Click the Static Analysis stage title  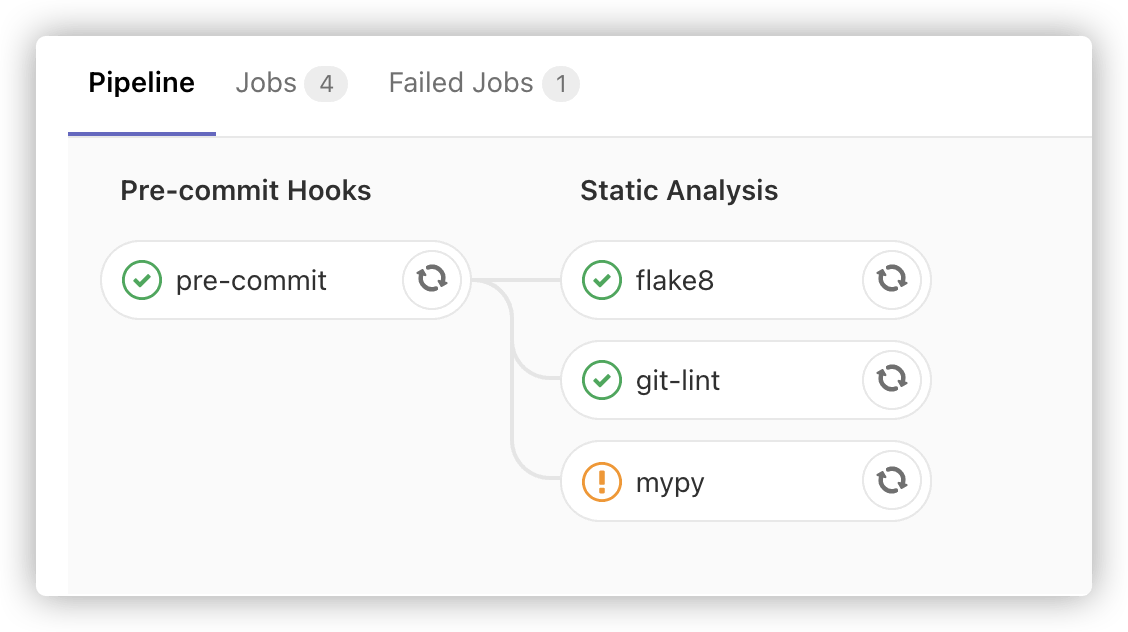point(679,191)
